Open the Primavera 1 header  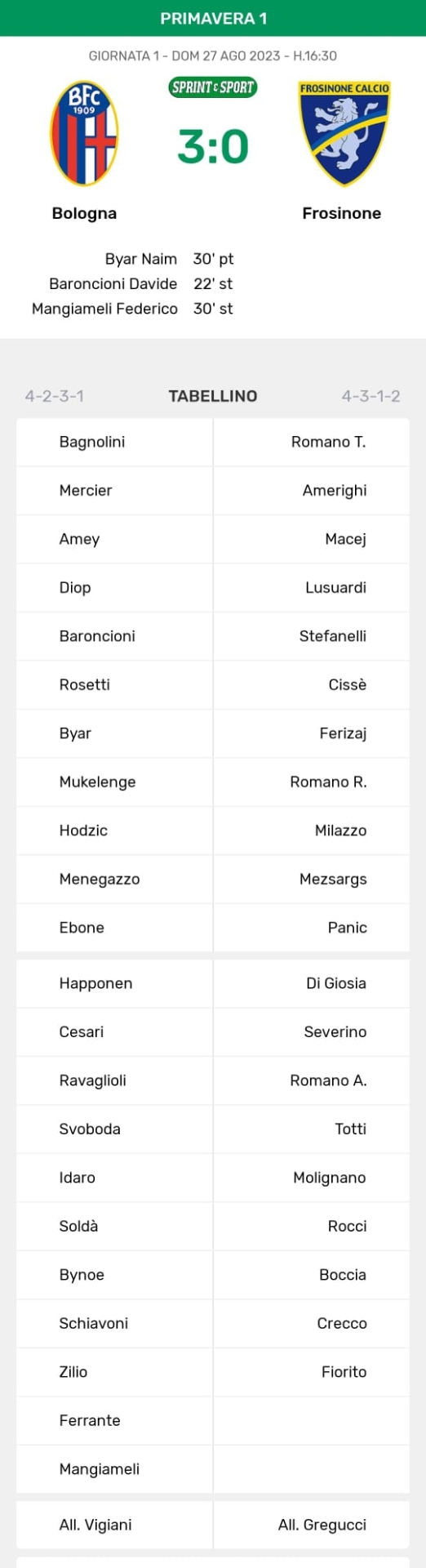[x=213, y=18]
